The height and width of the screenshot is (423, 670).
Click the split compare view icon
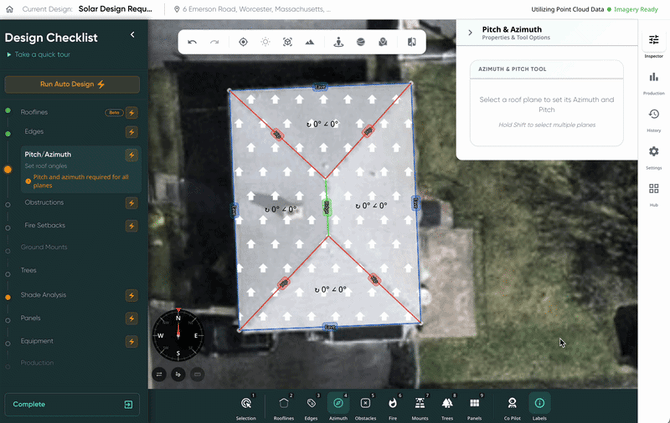coord(411,42)
